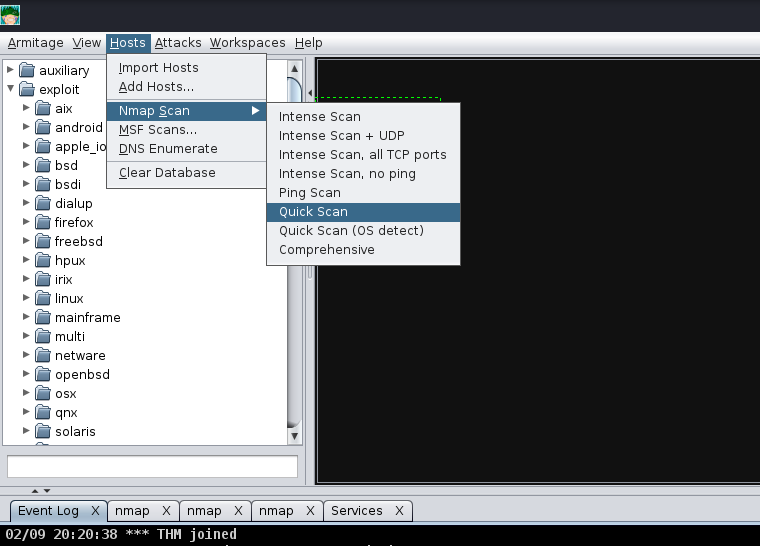Expand the osx folder arrow

(x=26, y=393)
